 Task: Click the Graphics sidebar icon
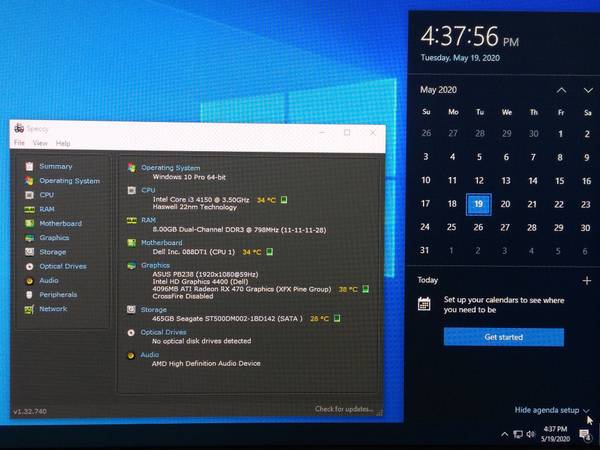[29, 238]
